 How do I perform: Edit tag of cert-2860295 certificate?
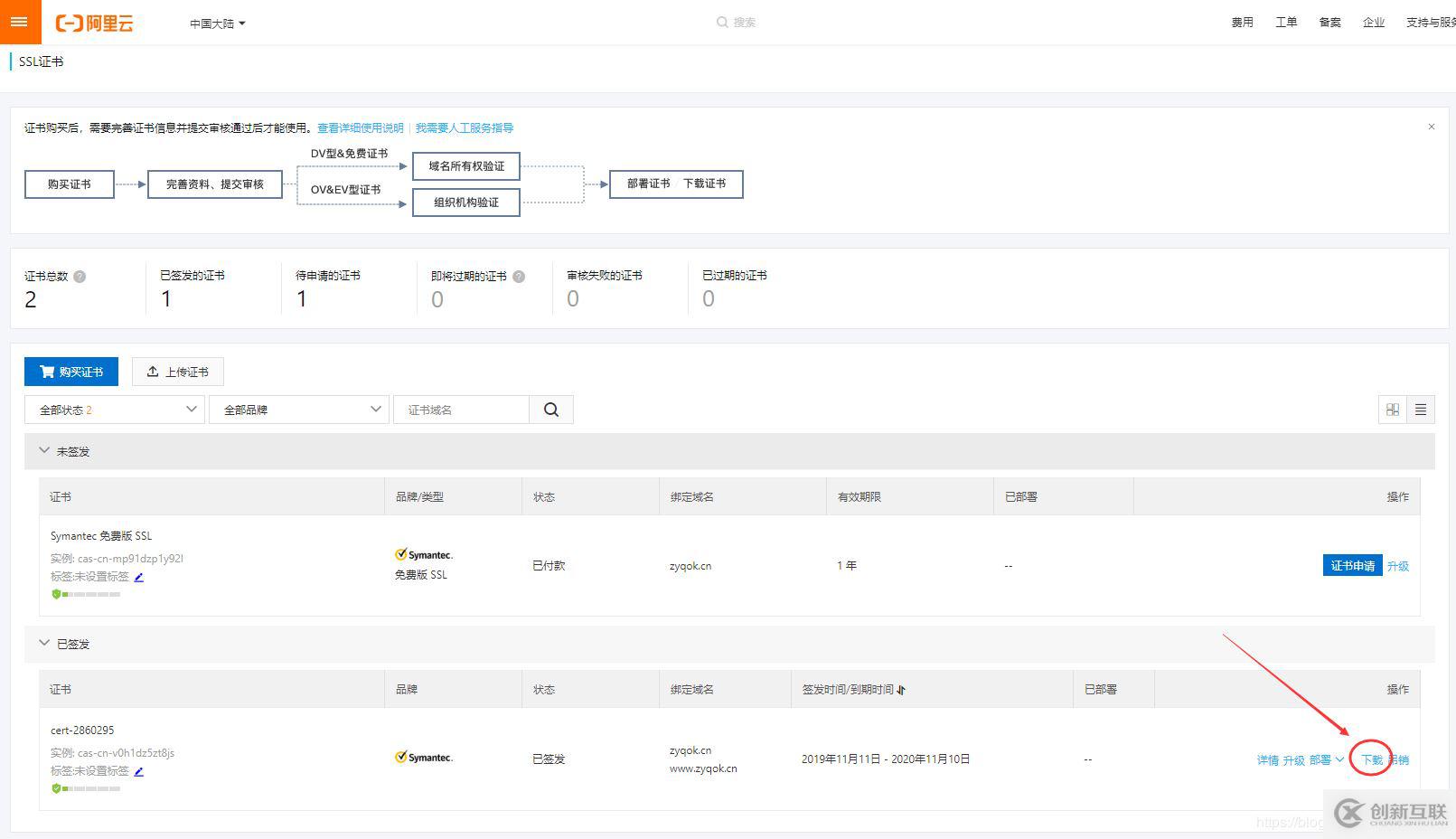(138, 771)
